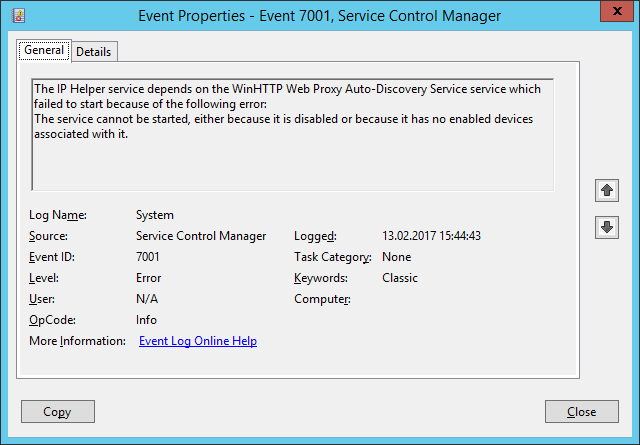Click the Level value Error

(148, 278)
